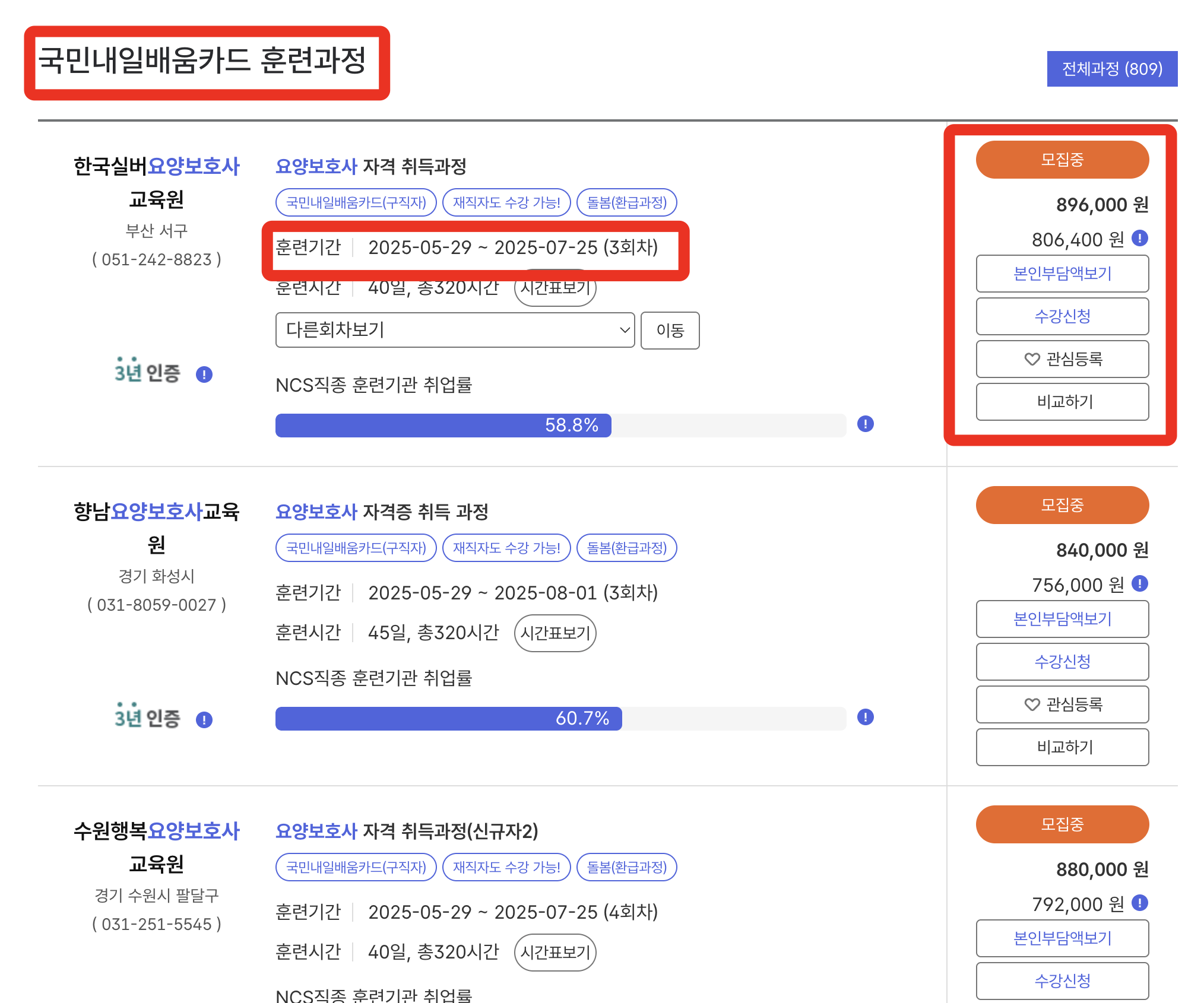1204x1003 pixels.
Task: Click 3년 인증 info icon for 향남 교육원
Action: point(204,719)
